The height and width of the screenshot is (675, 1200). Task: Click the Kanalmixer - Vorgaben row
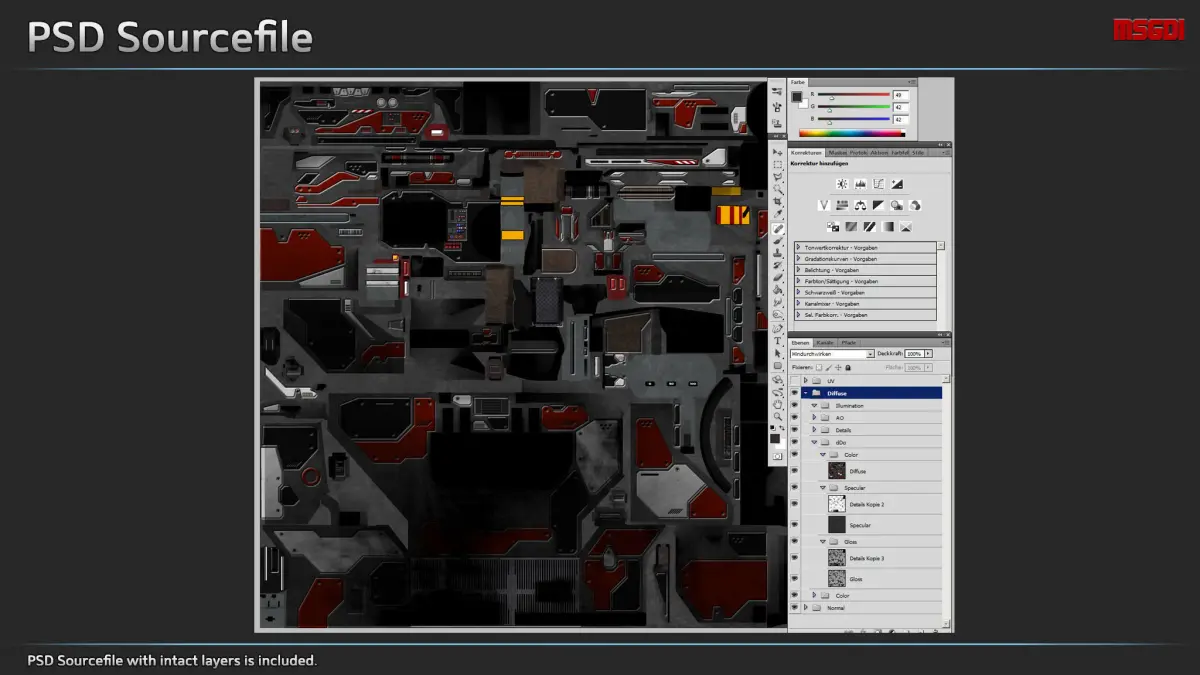point(866,303)
